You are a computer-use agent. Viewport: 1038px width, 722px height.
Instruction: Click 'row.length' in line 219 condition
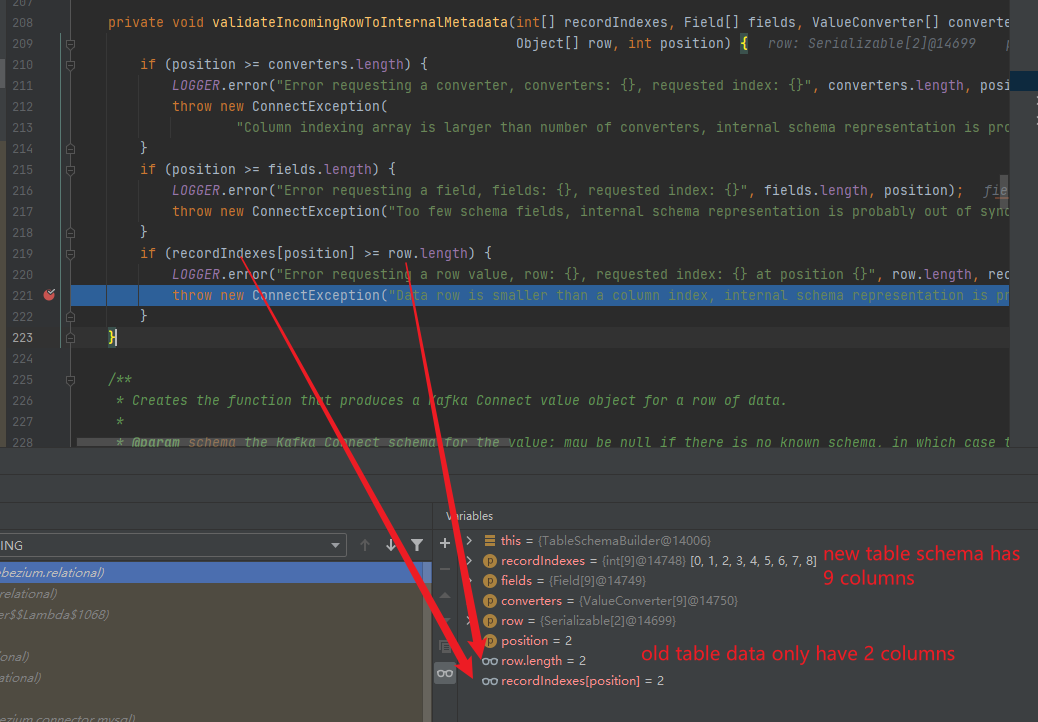[x=428, y=253]
